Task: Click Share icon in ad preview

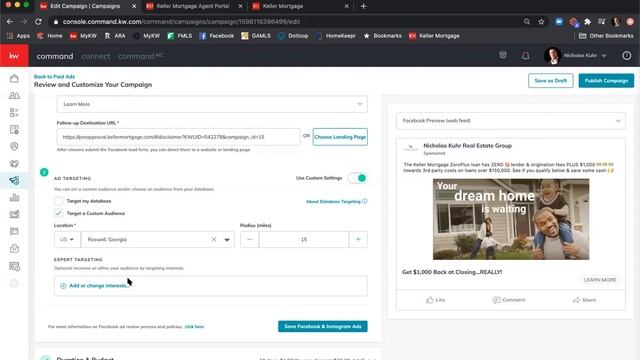Action: [576, 300]
